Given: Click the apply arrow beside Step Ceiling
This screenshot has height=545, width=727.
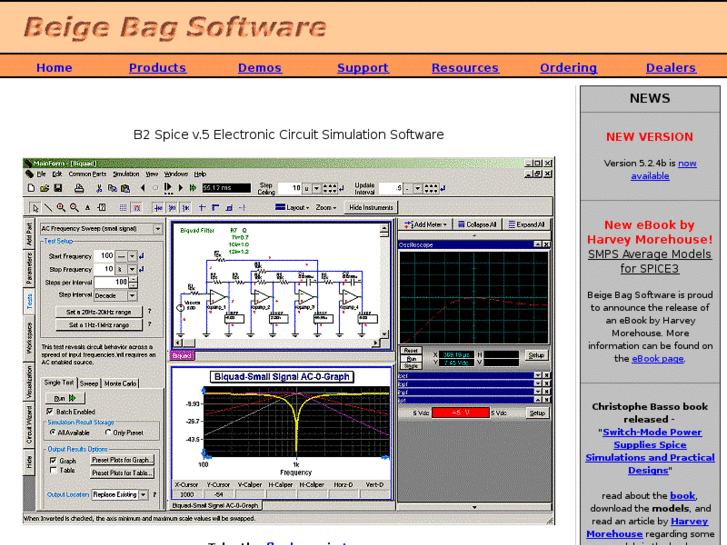Looking at the screenshot, I should 342,188.
